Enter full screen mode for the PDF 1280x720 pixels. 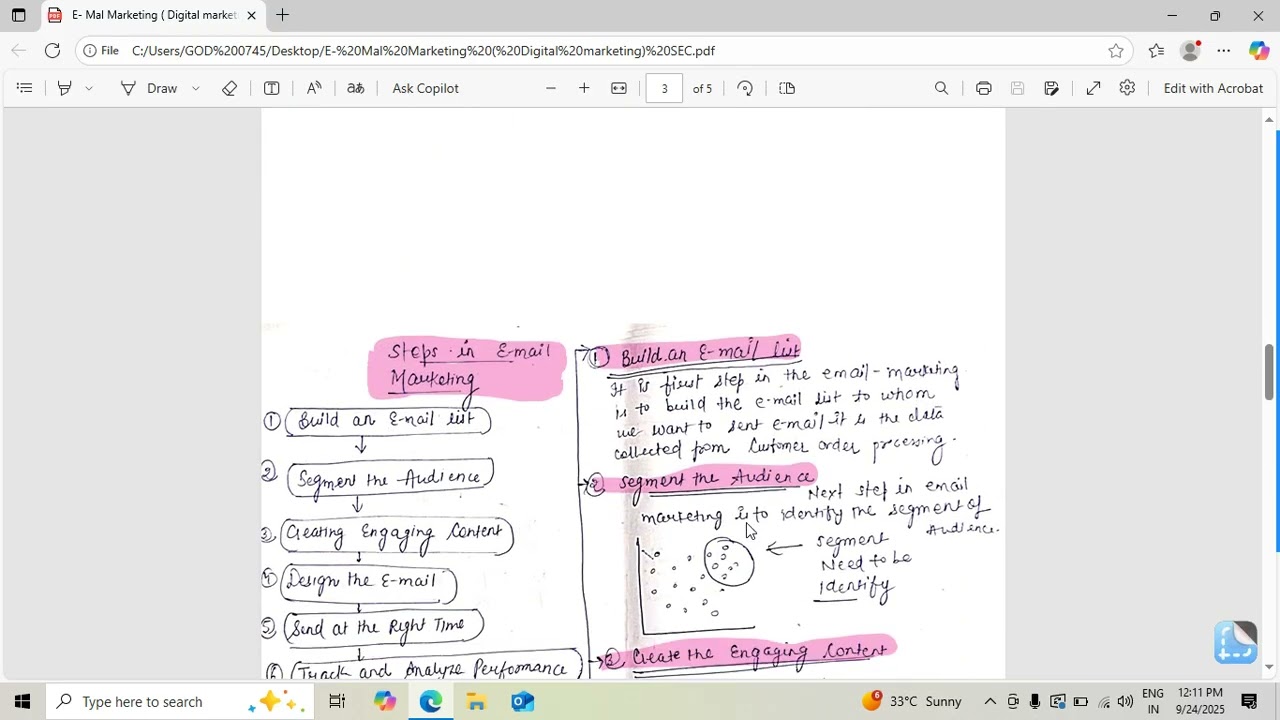[1094, 88]
